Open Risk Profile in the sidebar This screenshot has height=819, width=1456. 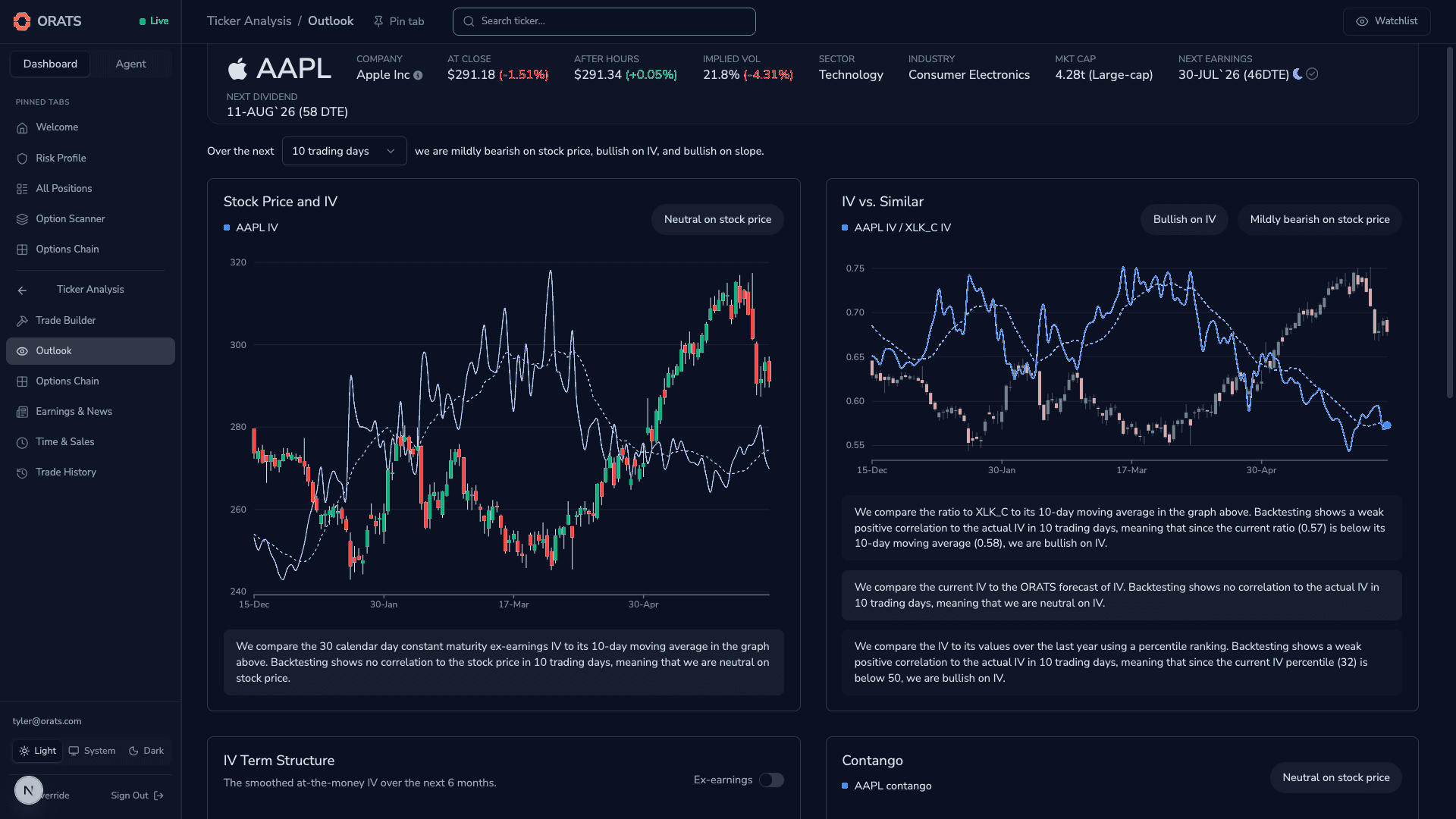coord(90,158)
